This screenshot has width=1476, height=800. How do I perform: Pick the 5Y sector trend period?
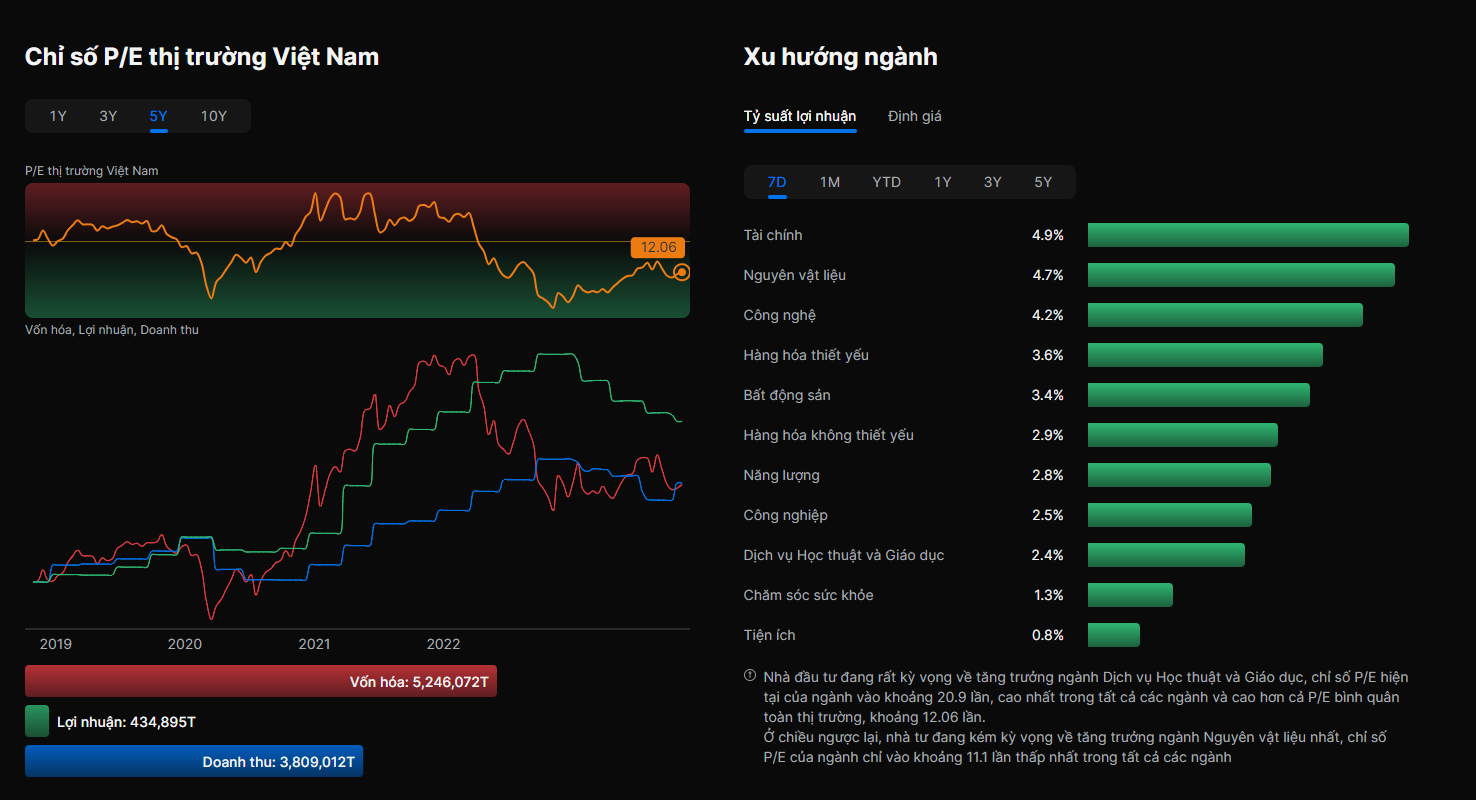point(1043,182)
